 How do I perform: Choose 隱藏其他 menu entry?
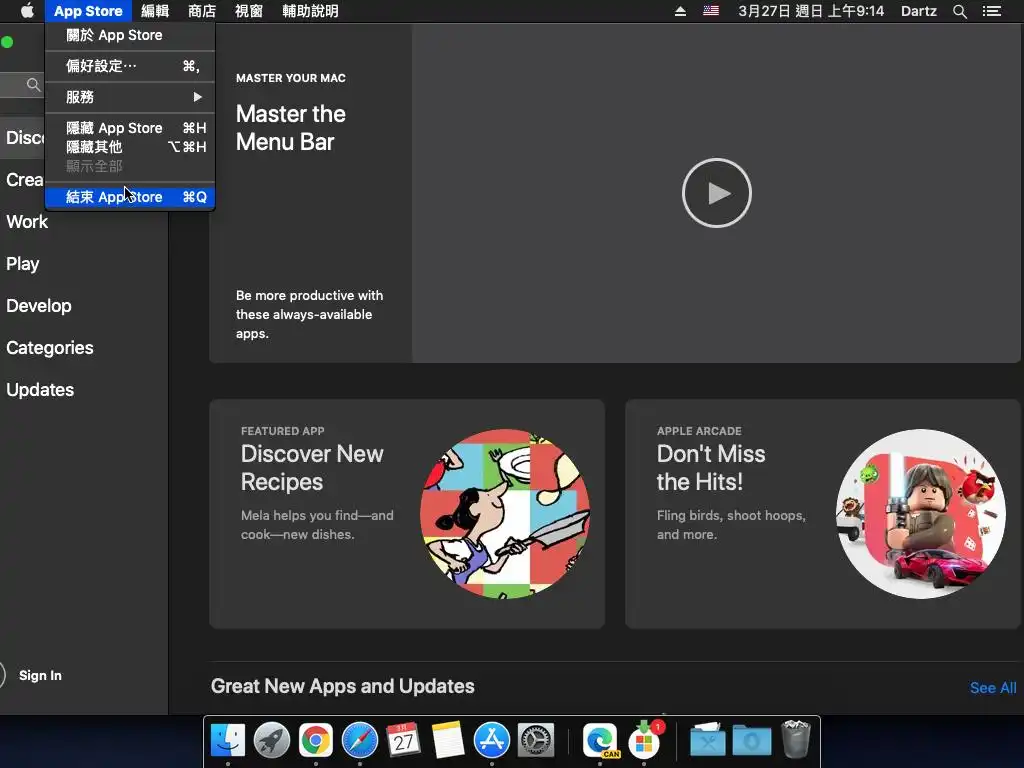tap(130, 147)
